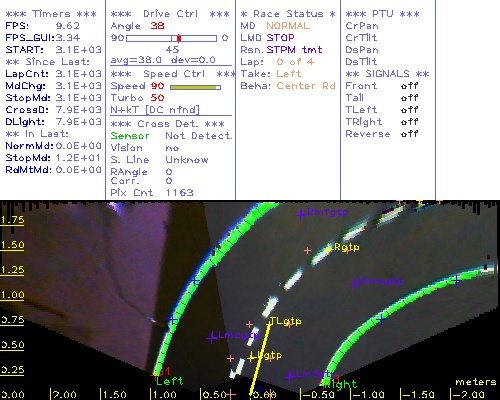The height and width of the screenshot is (400, 500).
Task: Select the green Right lane label
Action: coord(341,384)
